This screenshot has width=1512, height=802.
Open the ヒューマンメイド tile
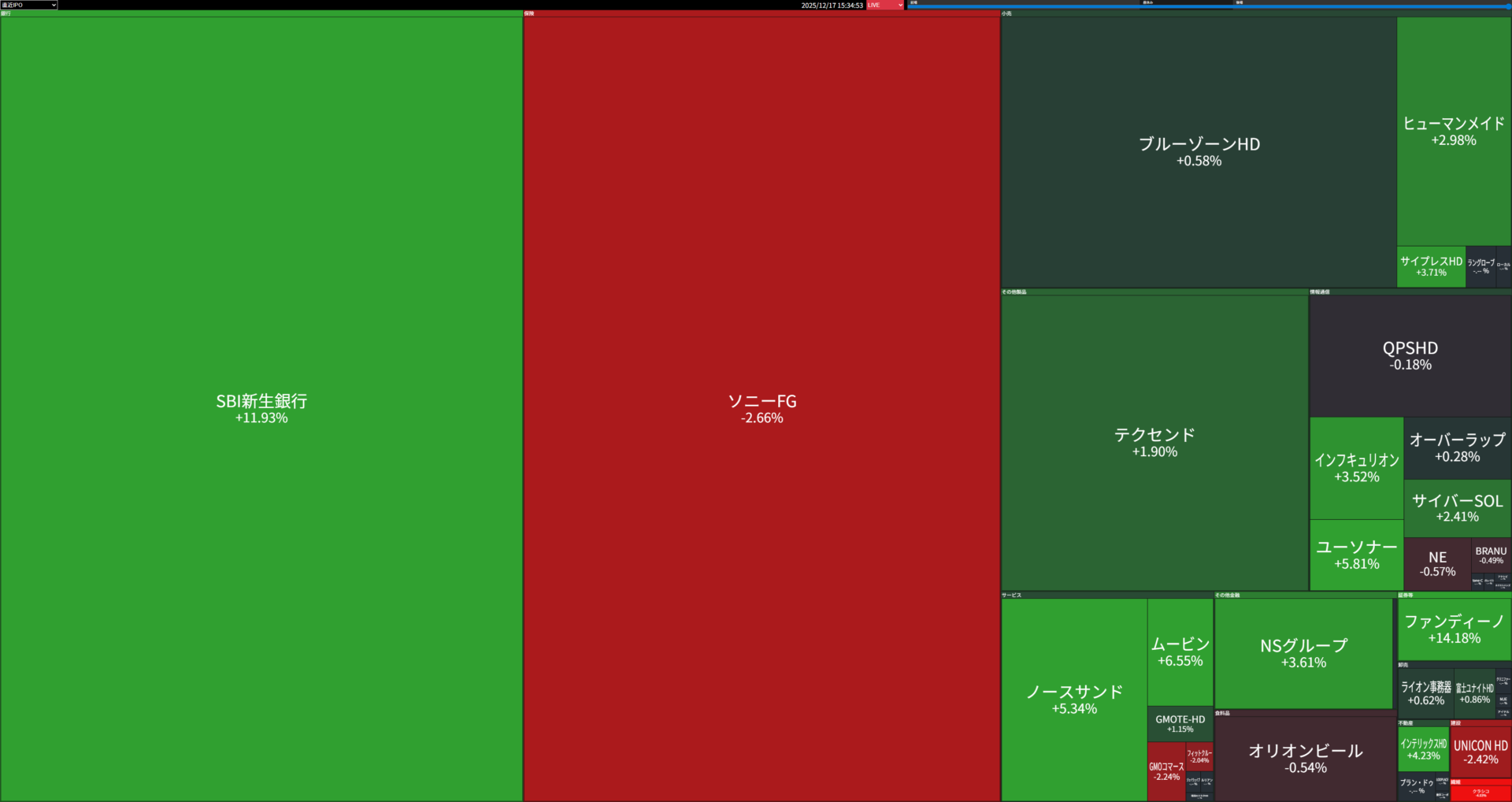(1454, 131)
